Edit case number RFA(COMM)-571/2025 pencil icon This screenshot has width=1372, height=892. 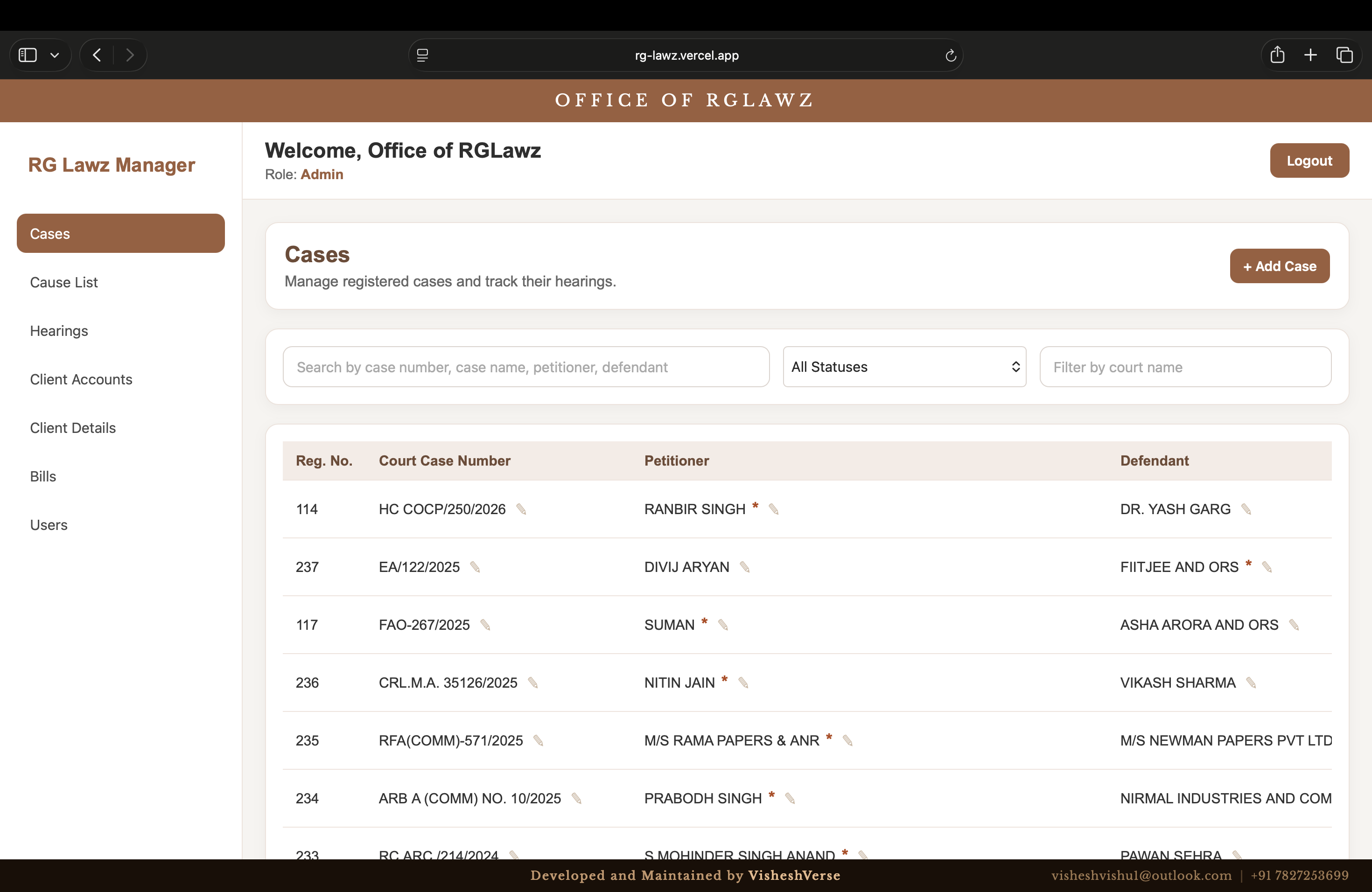point(539,740)
